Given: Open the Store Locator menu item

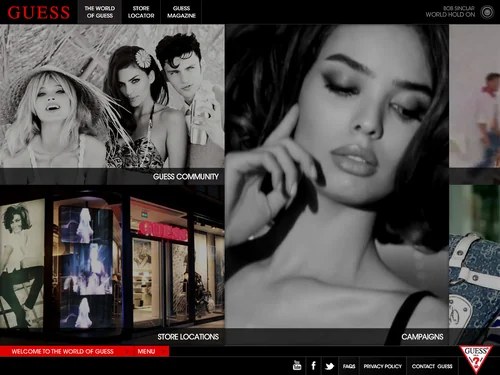Looking at the screenshot, I should coord(141,12).
